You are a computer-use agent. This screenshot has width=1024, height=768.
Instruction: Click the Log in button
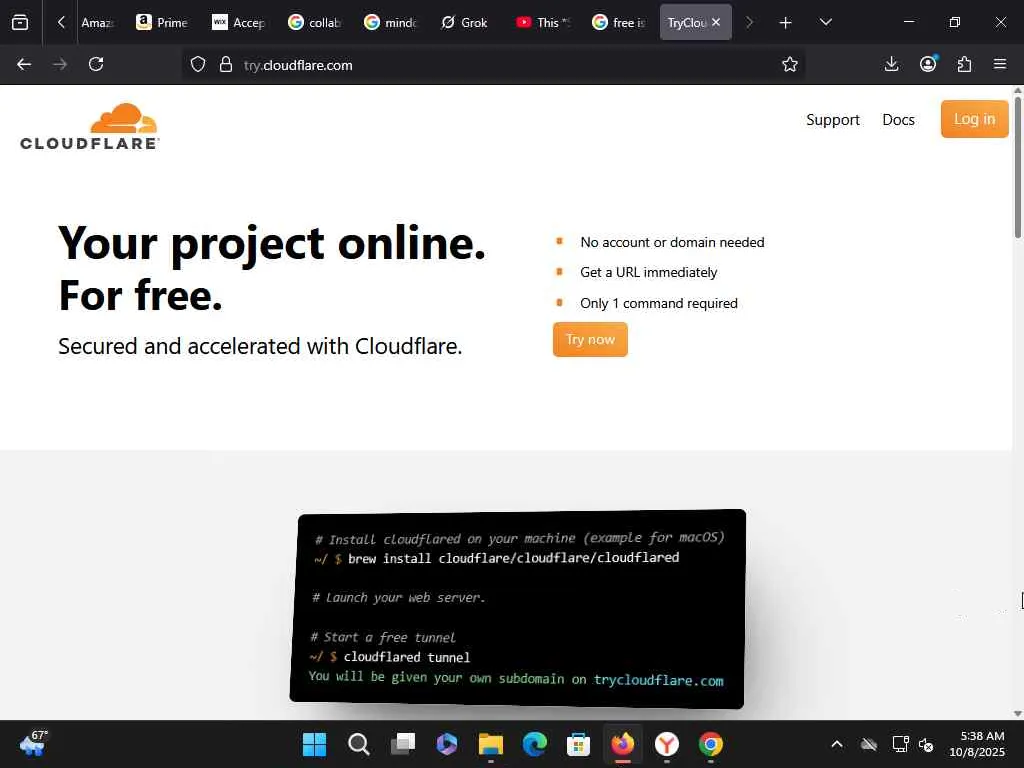click(x=974, y=119)
